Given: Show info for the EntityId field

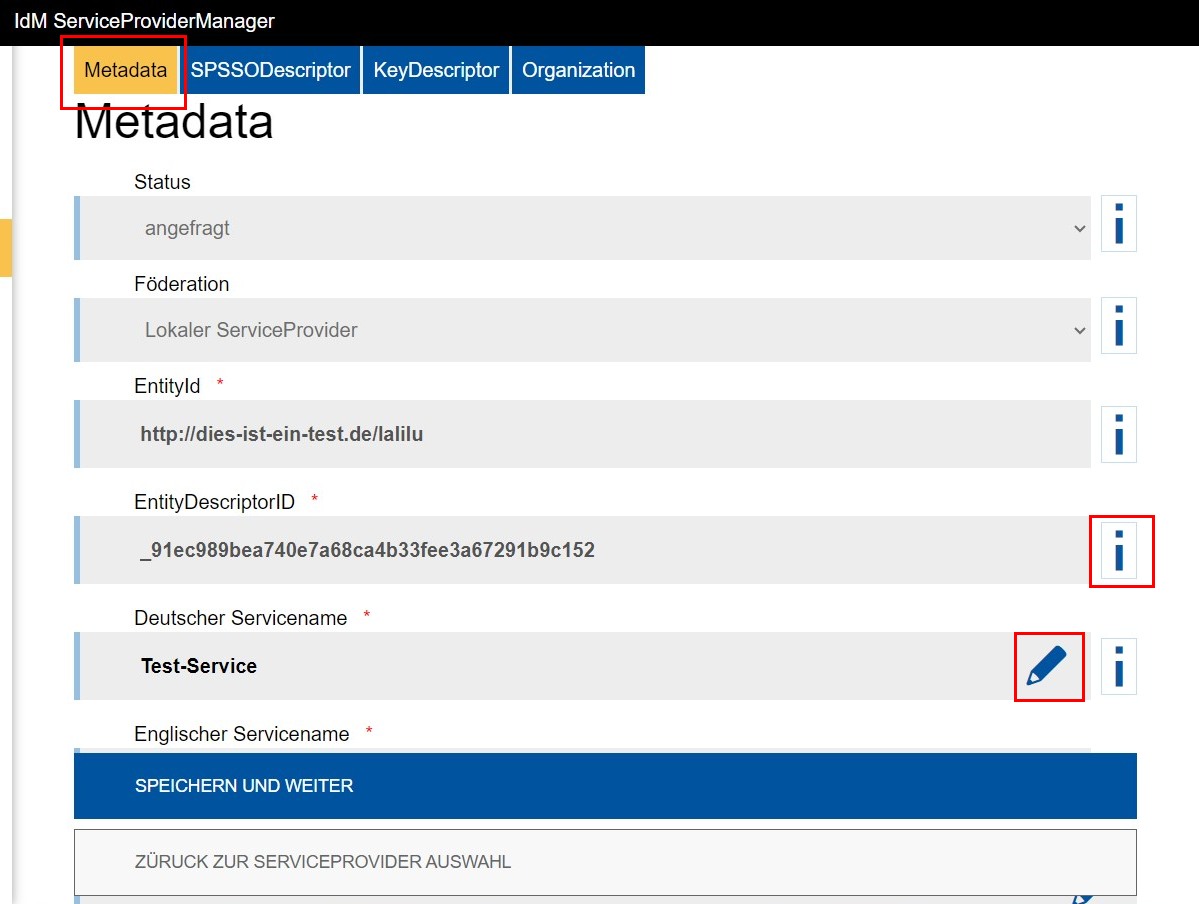Looking at the screenshot, I should coord(1117,434).
